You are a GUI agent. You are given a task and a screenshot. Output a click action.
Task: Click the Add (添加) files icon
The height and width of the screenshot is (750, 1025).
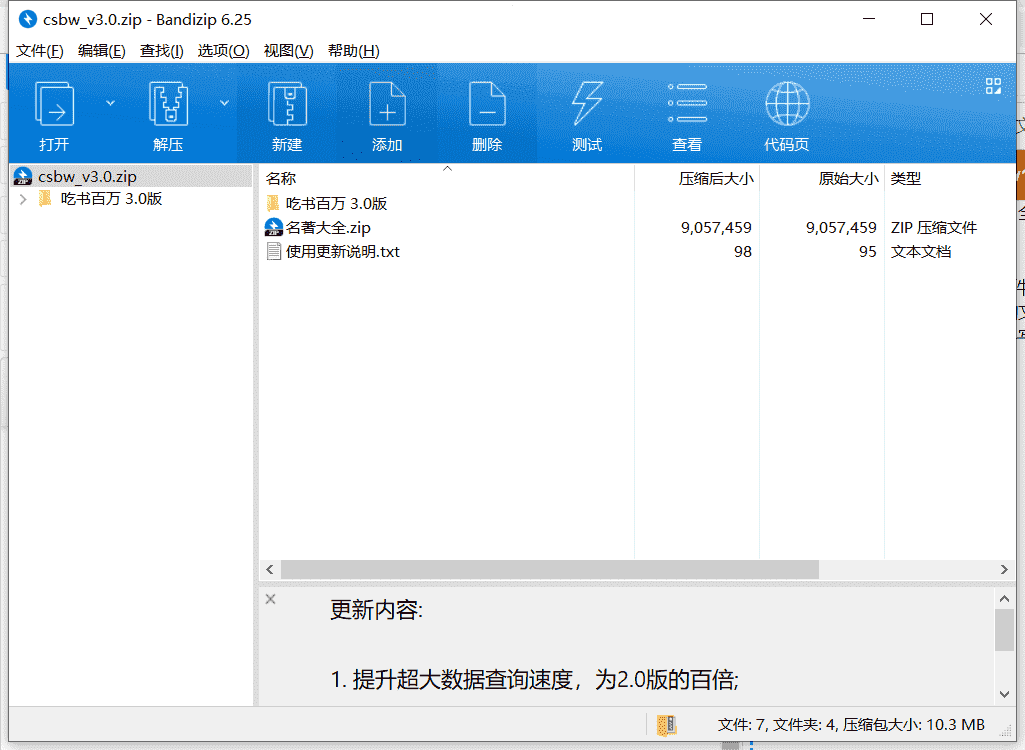coord(387,104)
